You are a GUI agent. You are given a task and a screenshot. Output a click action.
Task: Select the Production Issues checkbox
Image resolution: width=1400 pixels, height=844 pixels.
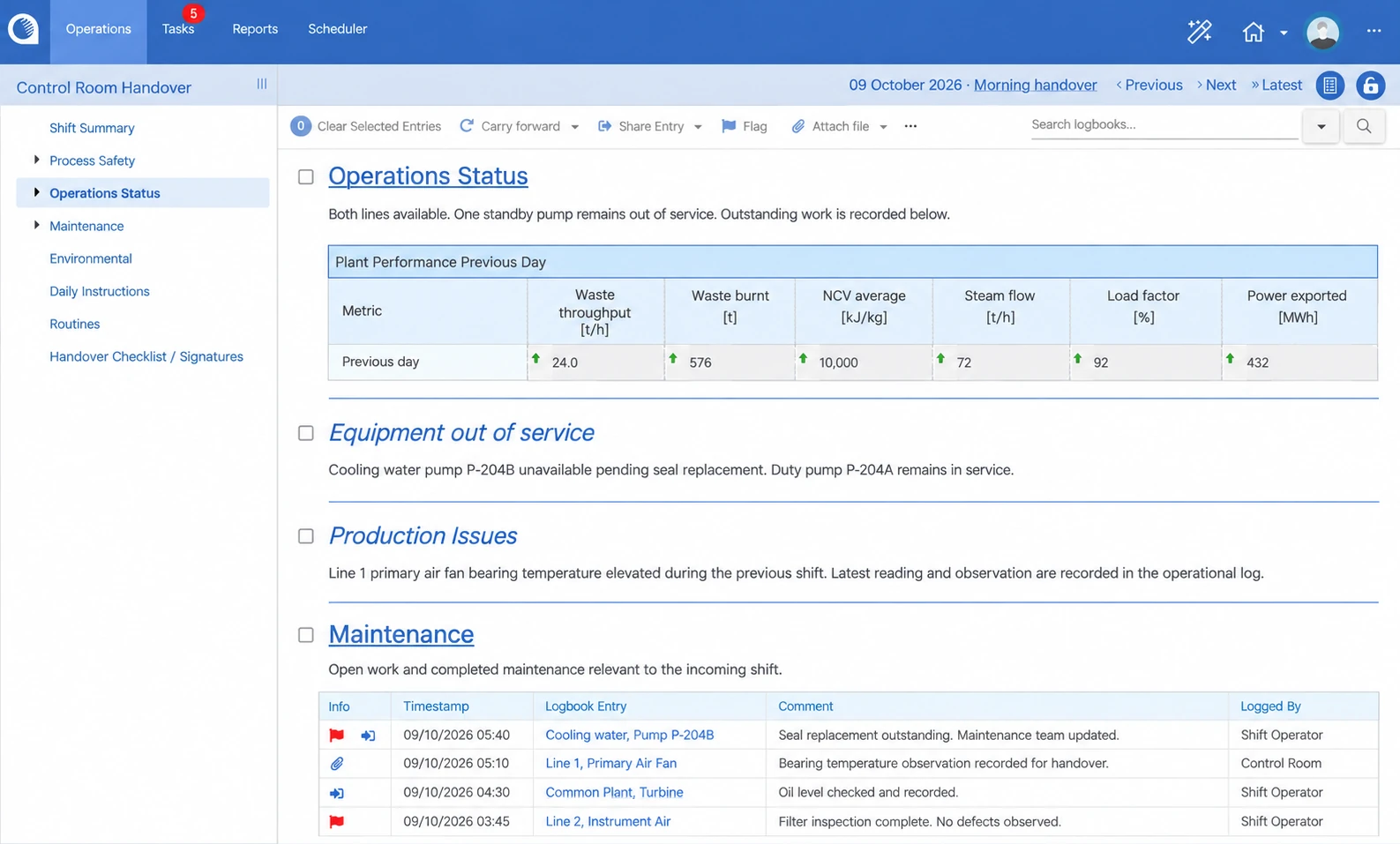(306, 536)
